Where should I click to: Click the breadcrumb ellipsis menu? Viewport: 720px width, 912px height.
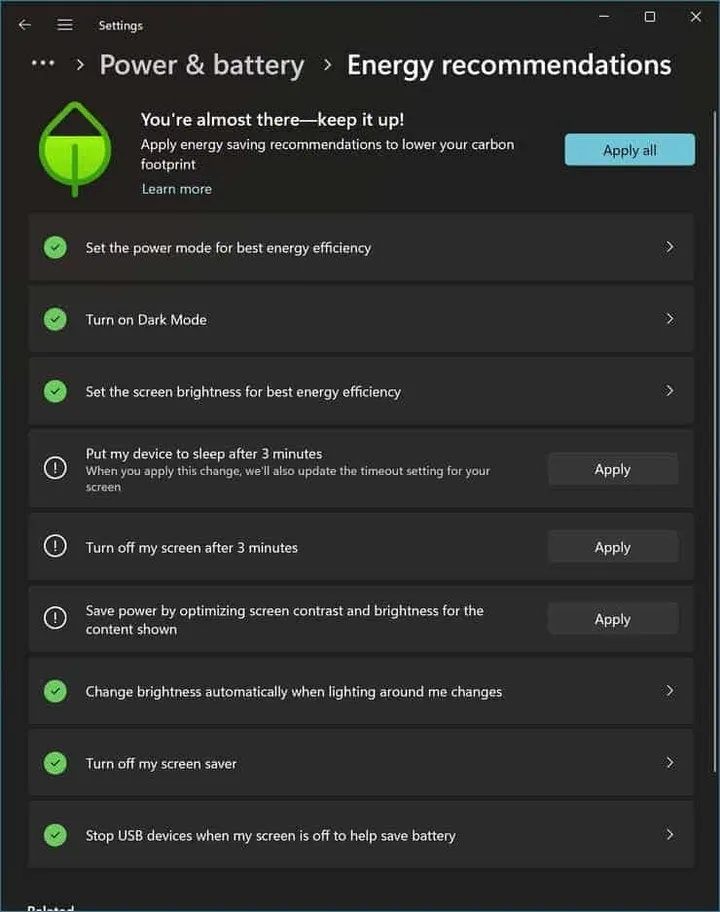42,64
